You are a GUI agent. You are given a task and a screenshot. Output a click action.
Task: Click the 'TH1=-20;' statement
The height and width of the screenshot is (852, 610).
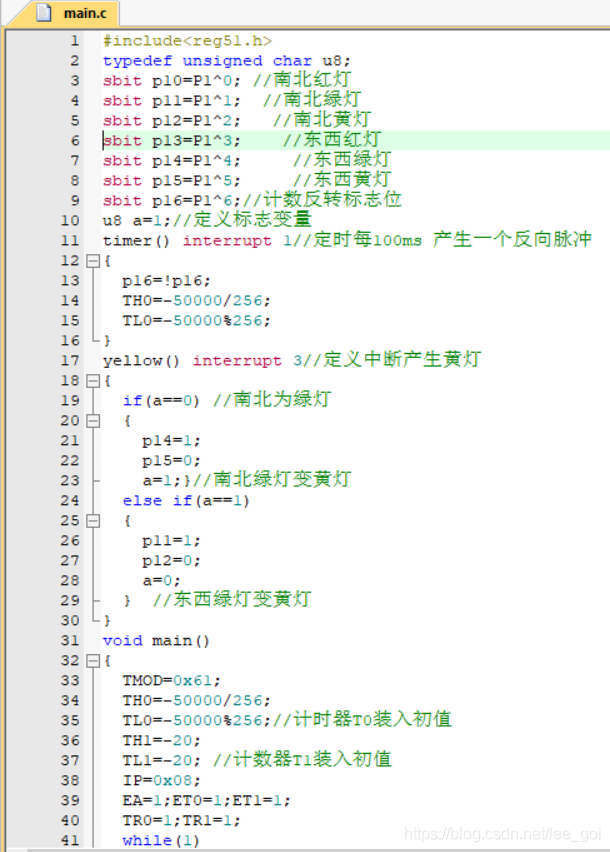point(161,741)
